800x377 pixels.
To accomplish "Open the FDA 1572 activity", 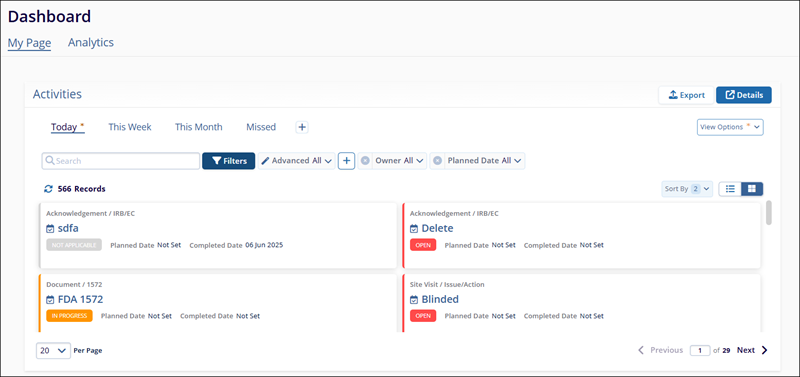I will (80, 299).
